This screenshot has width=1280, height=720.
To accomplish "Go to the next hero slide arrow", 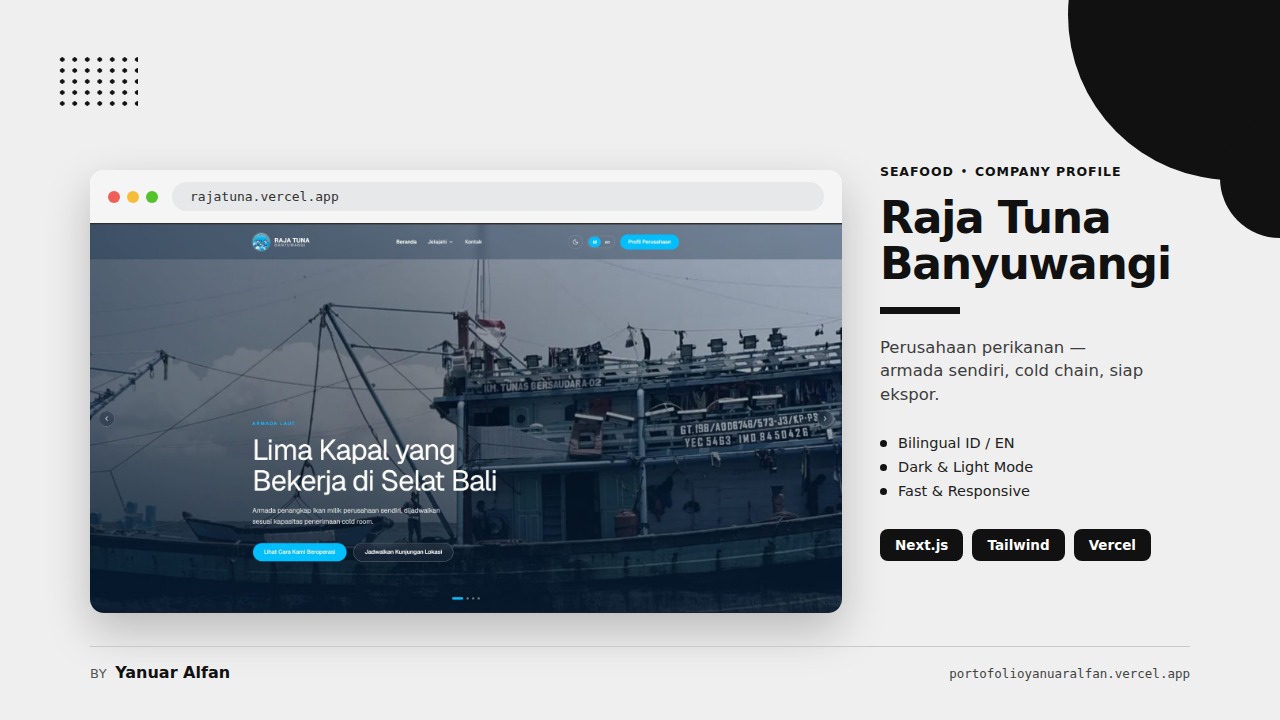I will pos(825,419).
